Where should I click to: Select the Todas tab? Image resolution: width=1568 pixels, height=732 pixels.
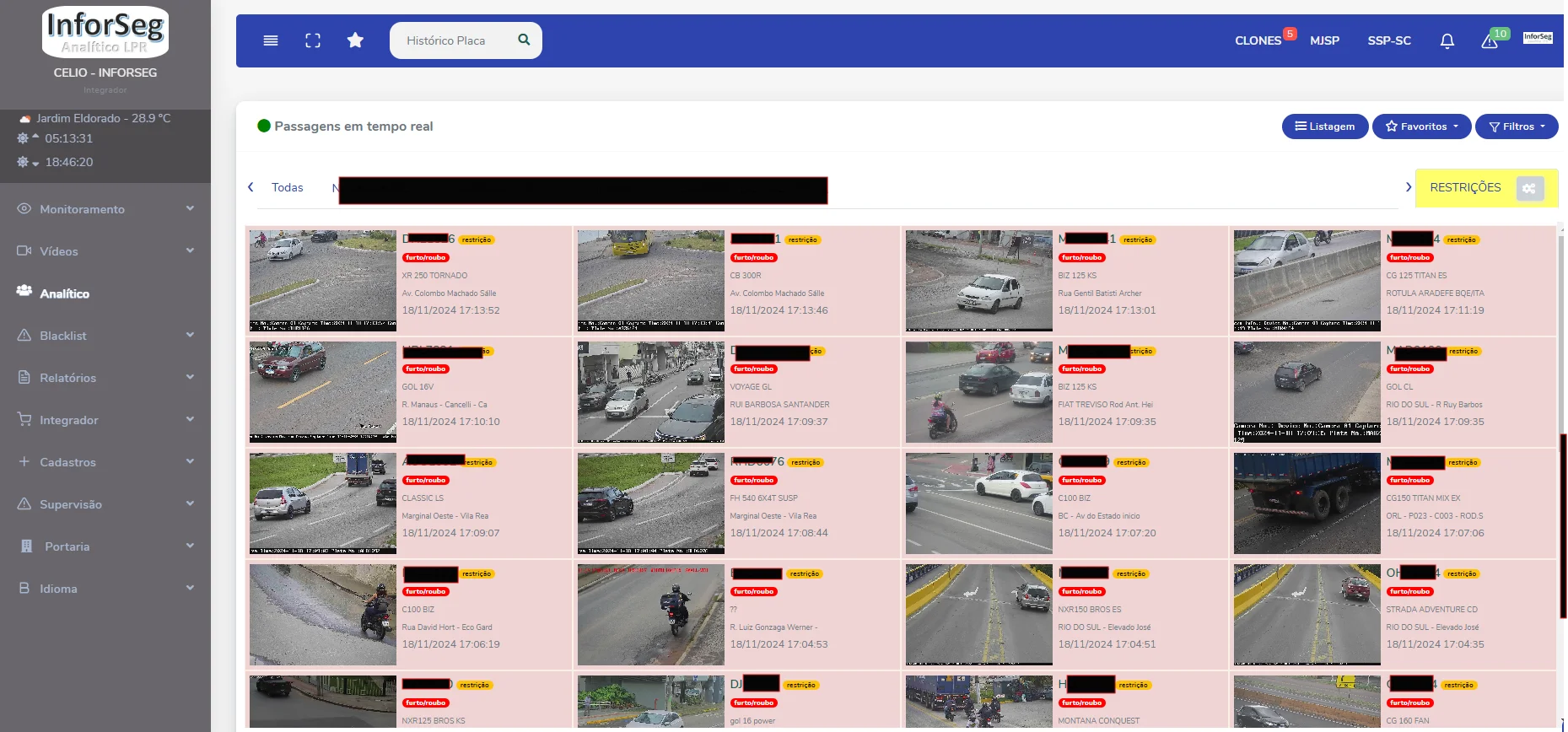pos(287,187)
